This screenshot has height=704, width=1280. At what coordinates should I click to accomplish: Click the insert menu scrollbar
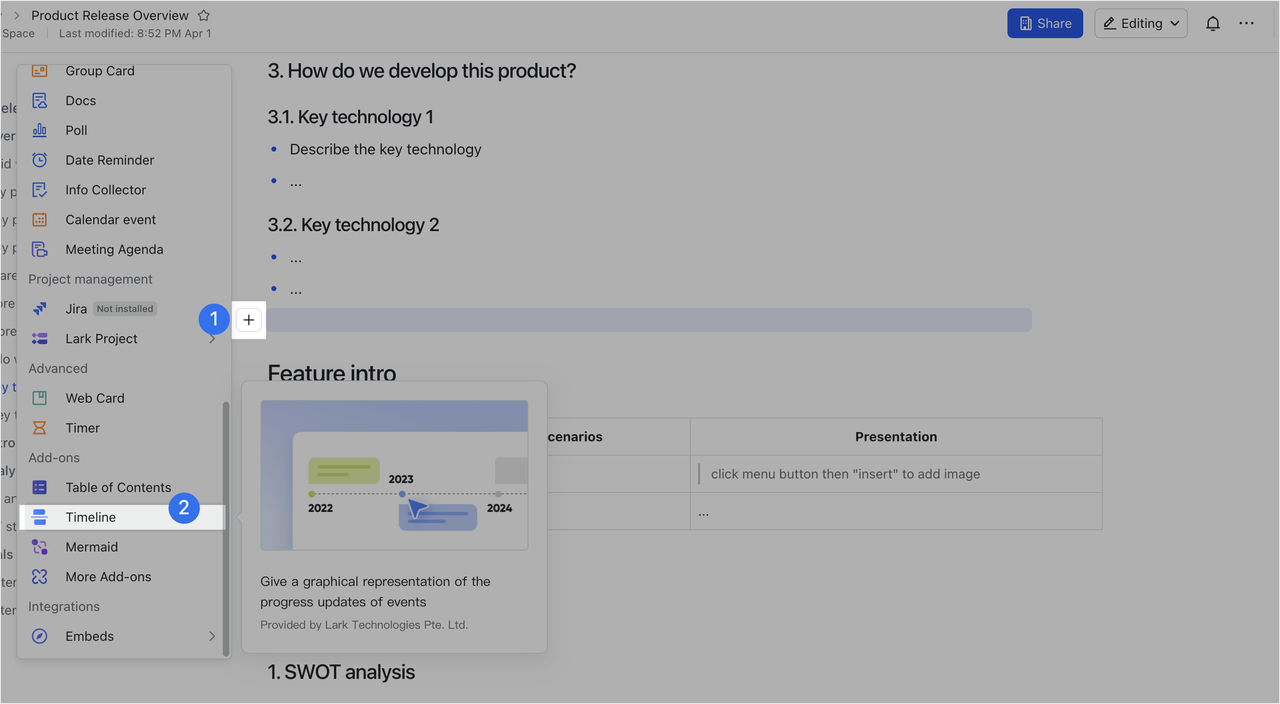pos(225,528)
